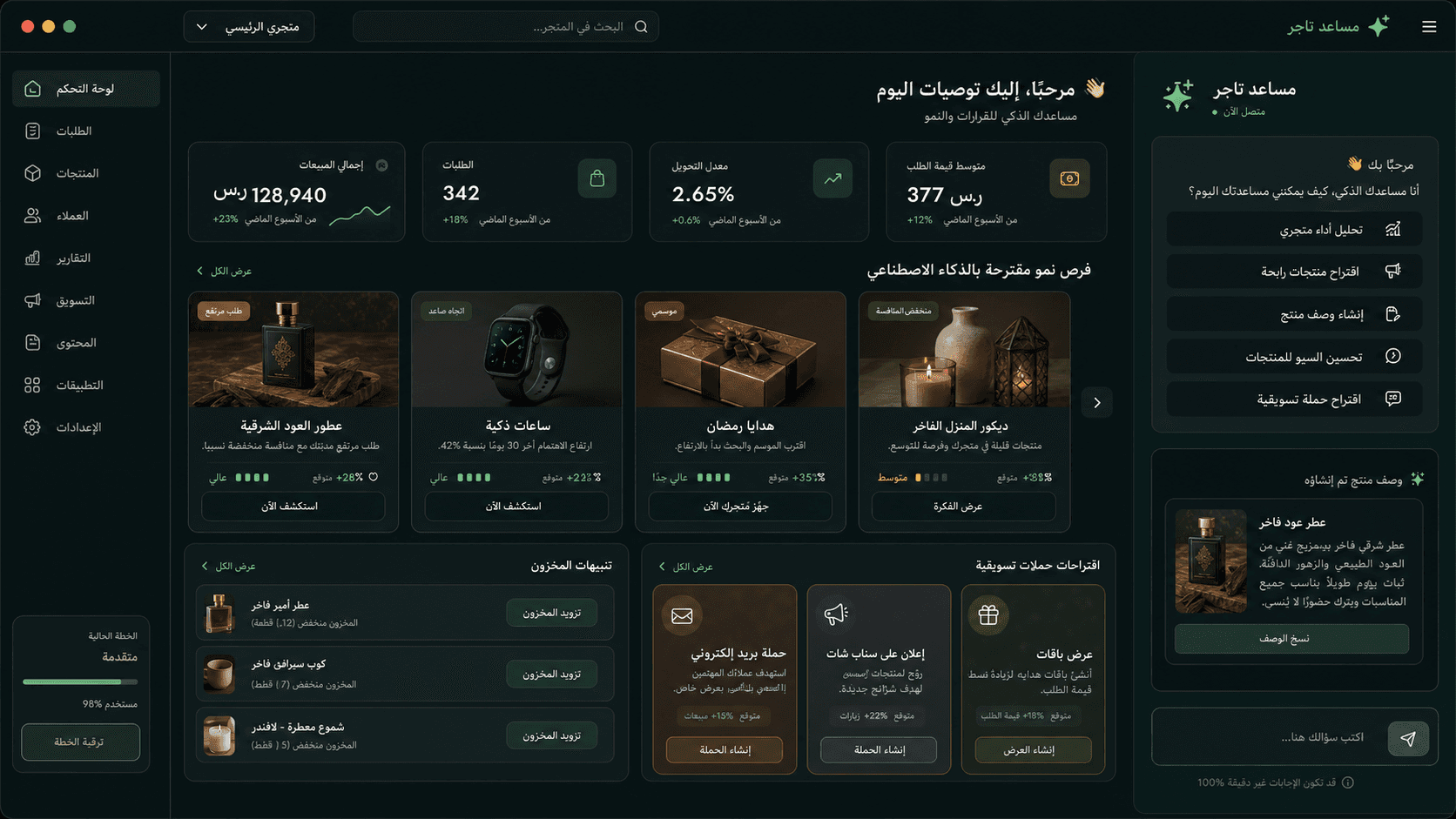Click ترقية الخطة upgrade button
This screenshot has width=1456, height=819.
click(80, 742)
